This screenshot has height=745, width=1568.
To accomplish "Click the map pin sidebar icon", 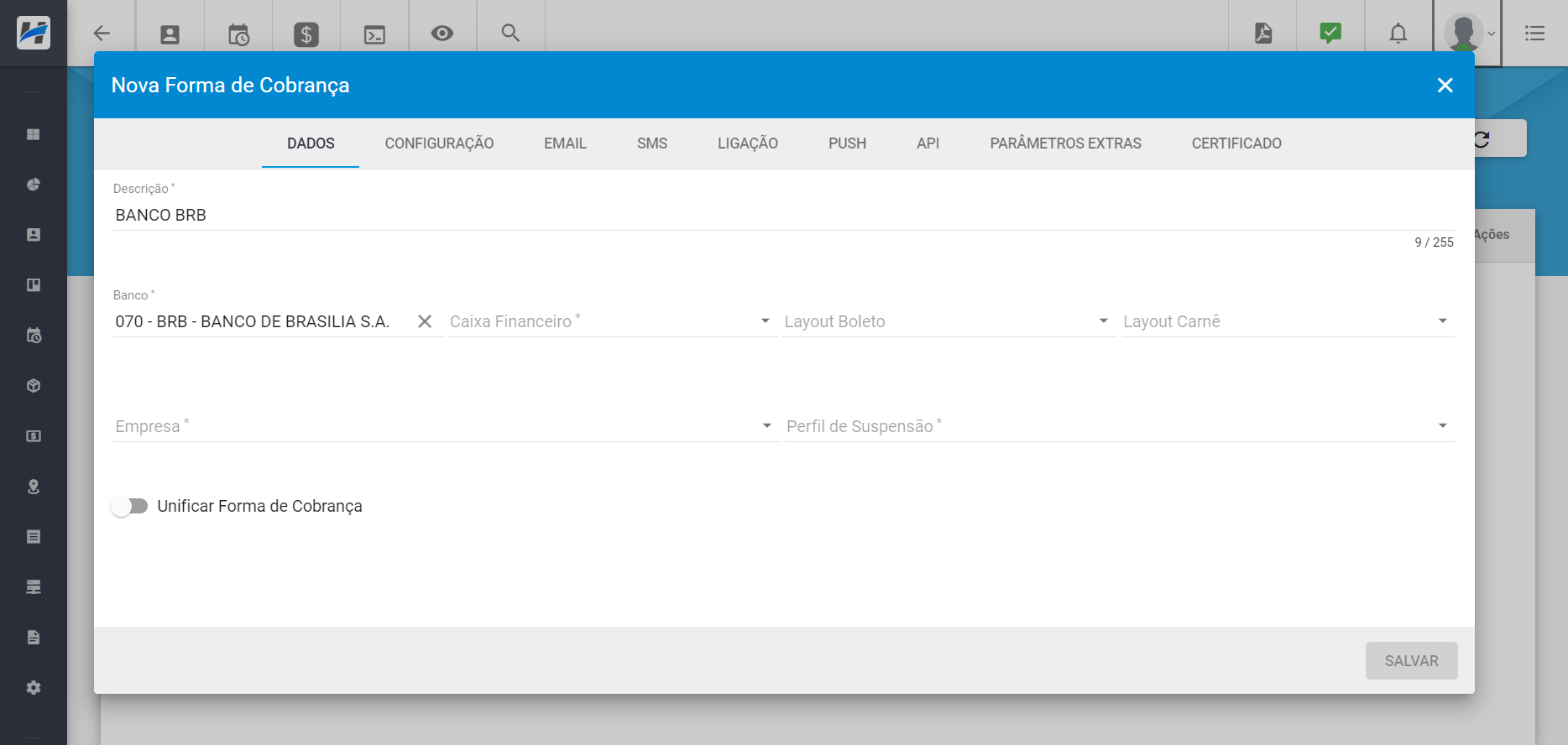I will coord(34,487).
